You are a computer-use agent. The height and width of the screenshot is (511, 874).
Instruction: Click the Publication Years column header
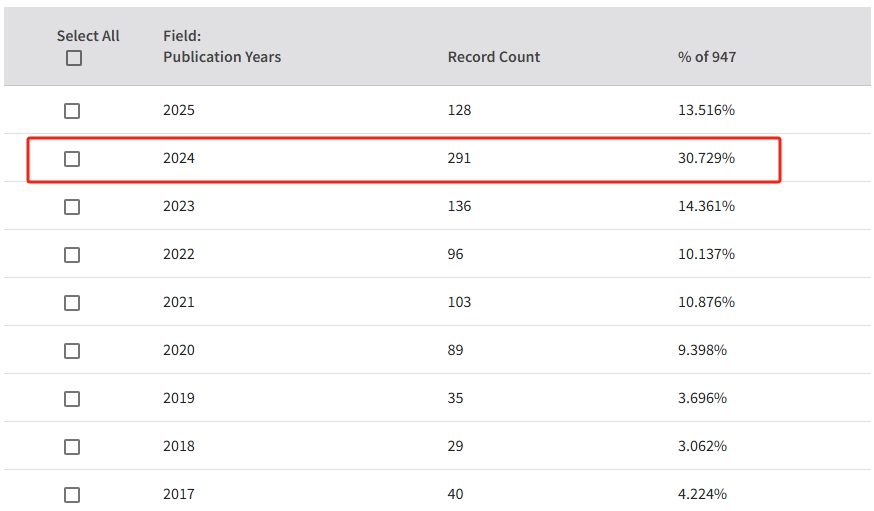tap(222, 57)
